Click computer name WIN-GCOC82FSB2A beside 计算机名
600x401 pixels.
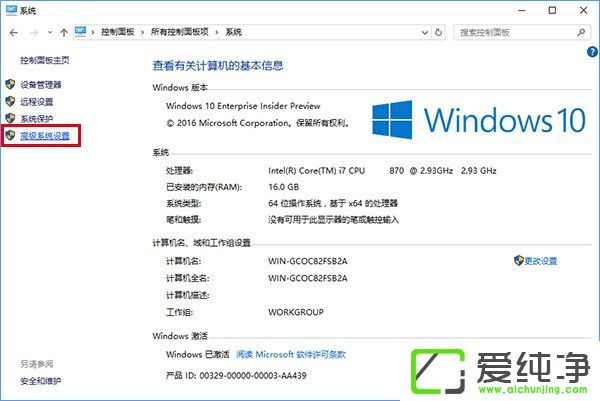[308, 261]
